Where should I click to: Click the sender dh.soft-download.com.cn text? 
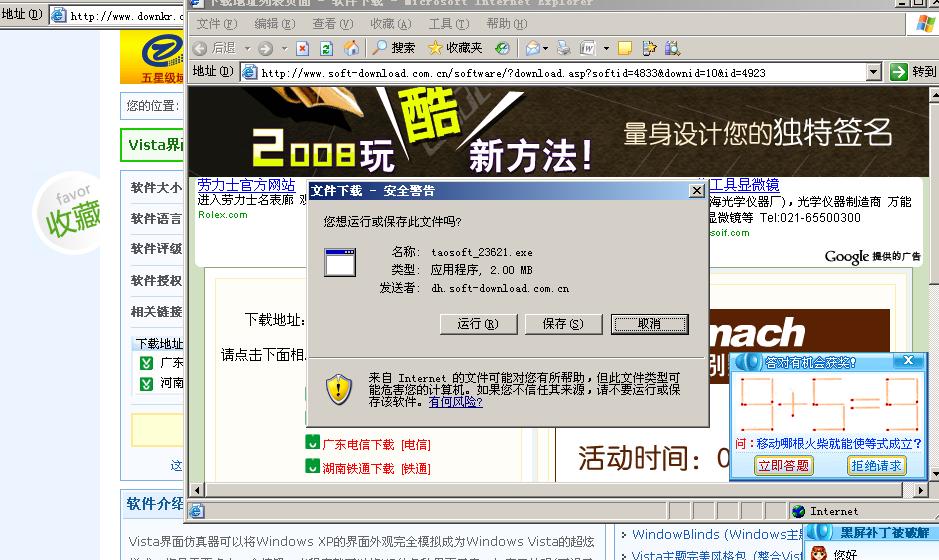(500, 288)
